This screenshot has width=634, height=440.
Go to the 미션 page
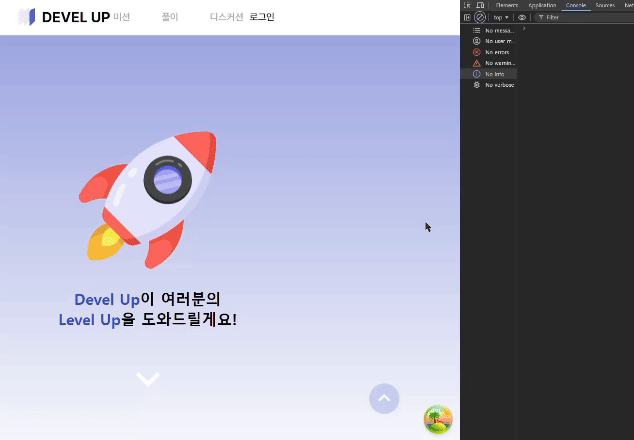122,17
